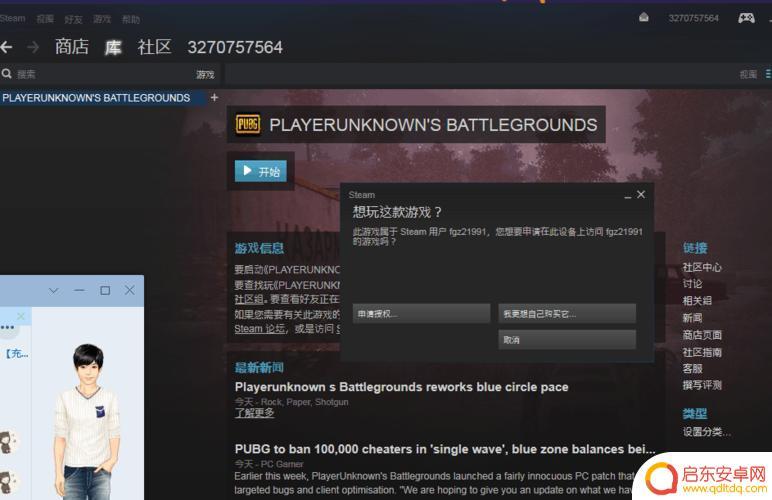Click the three dots in chat window
The image size is (772, 500).
7,327
